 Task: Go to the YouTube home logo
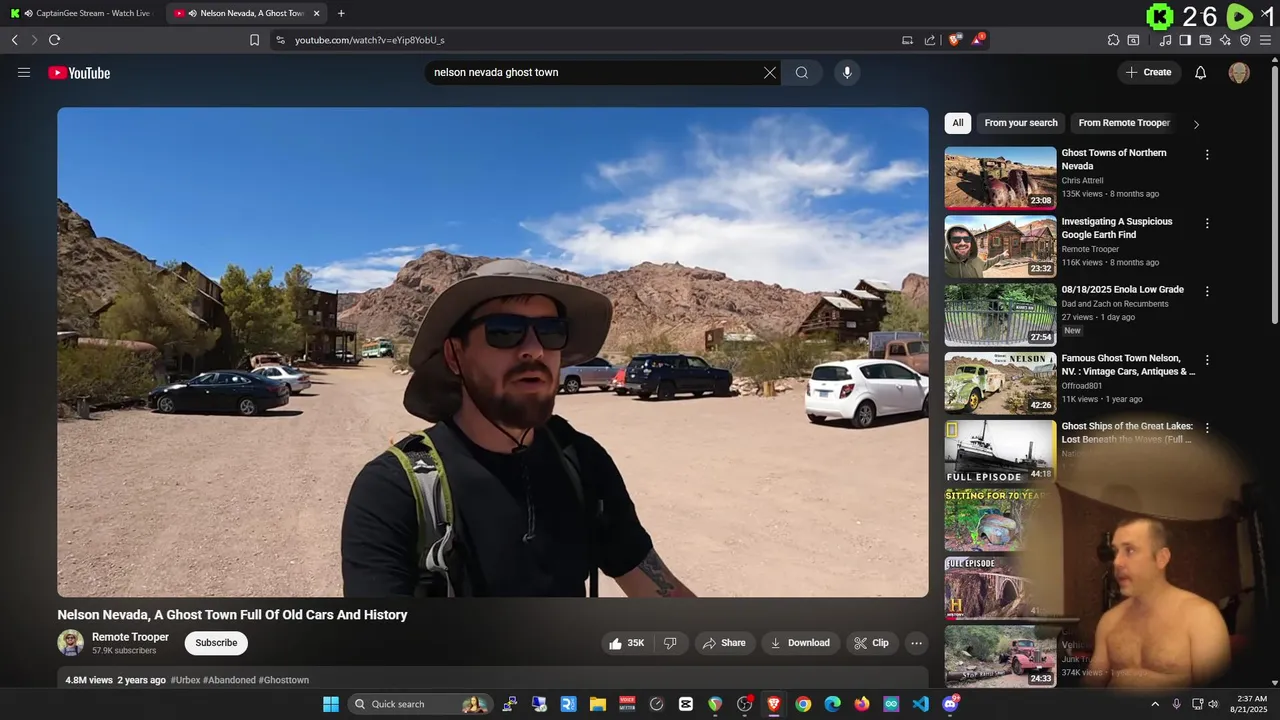coord(79,73)
